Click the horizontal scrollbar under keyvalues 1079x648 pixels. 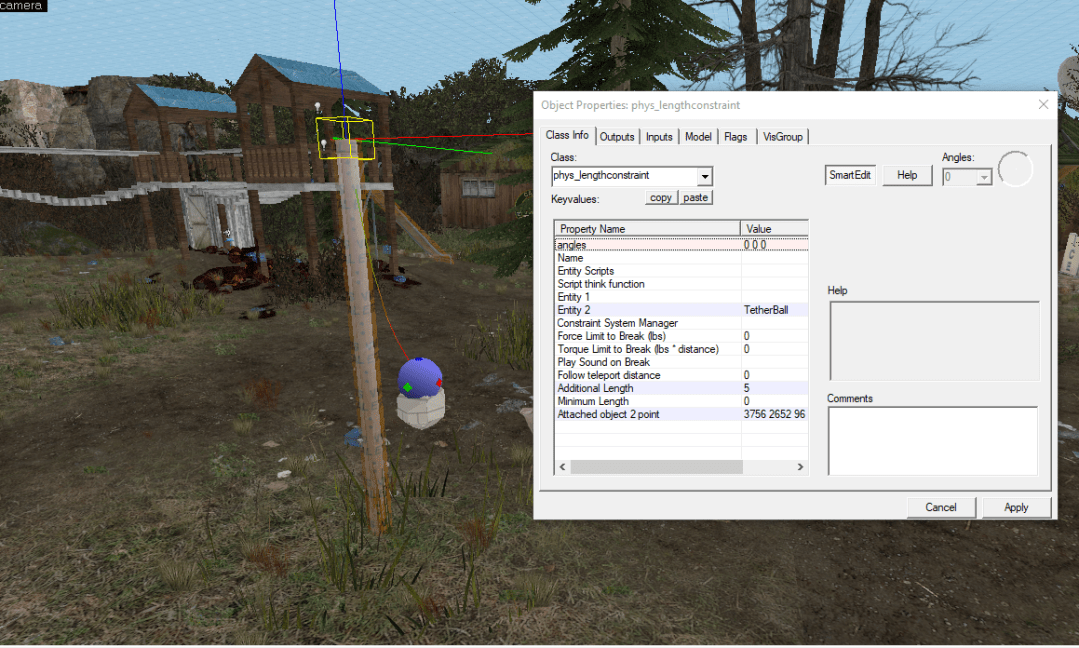[x=656, y=467]
